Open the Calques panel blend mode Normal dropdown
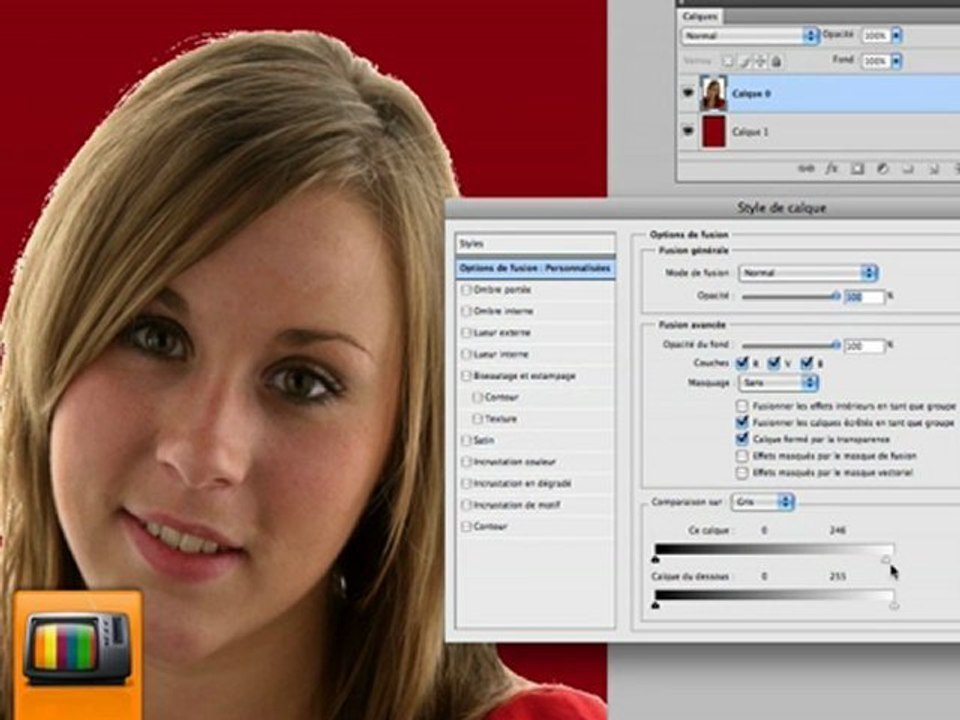The image size is (960, 720). click(x=750, y=36)
